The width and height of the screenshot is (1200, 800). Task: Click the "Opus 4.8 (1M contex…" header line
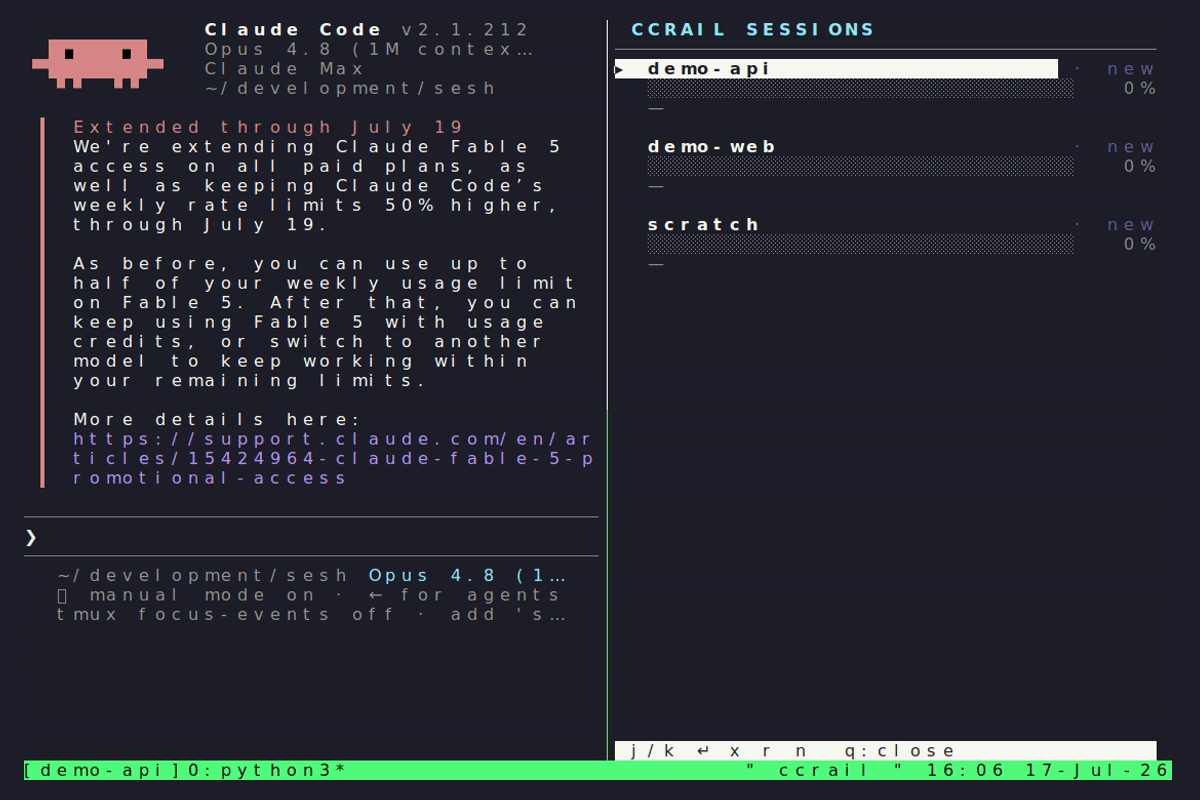pos(368,49)
